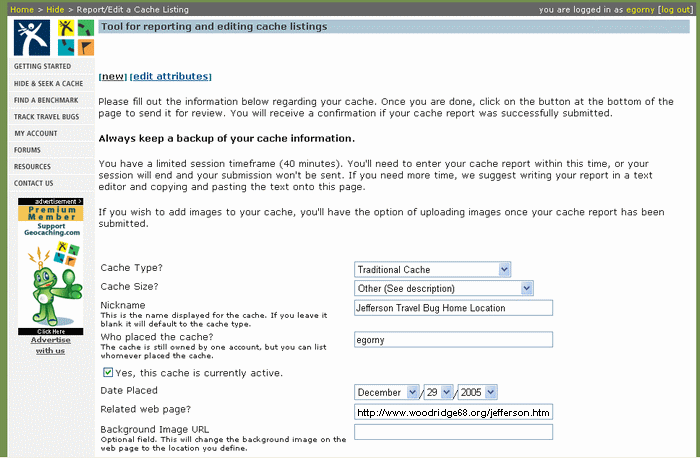Click the 'Cache Type?' label
Screen dimensions: 700x458
click(132, 268)
